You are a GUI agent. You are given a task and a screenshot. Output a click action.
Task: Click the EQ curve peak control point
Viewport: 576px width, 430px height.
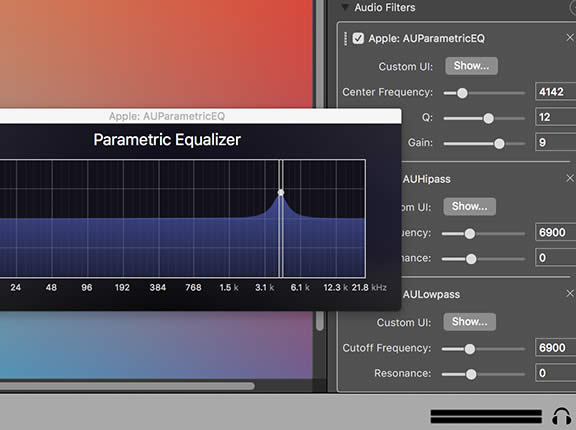click(281, 192)
